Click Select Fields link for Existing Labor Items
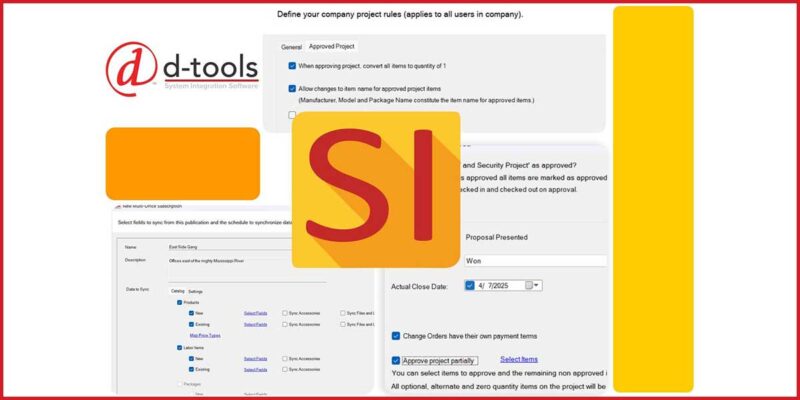 pyautogui.click(x=256, y=369)
